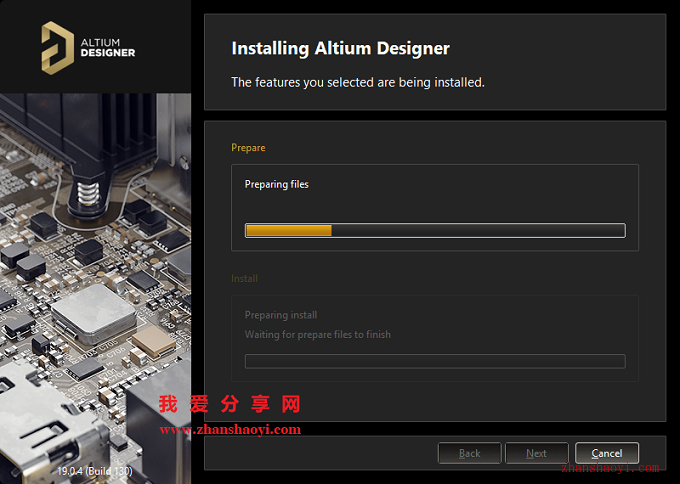Click the "Preparing install" text
680x484 pixels.
[x=281, y=315]
